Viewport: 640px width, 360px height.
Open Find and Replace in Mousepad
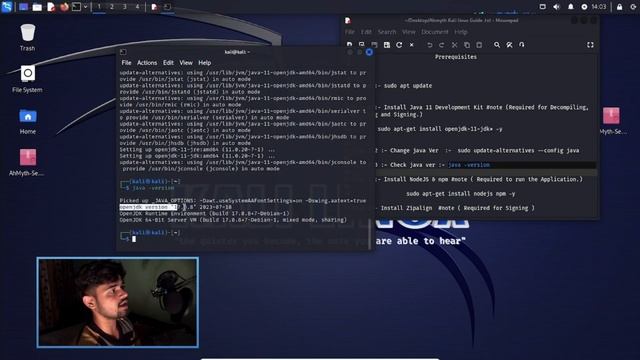click(509, 45)
